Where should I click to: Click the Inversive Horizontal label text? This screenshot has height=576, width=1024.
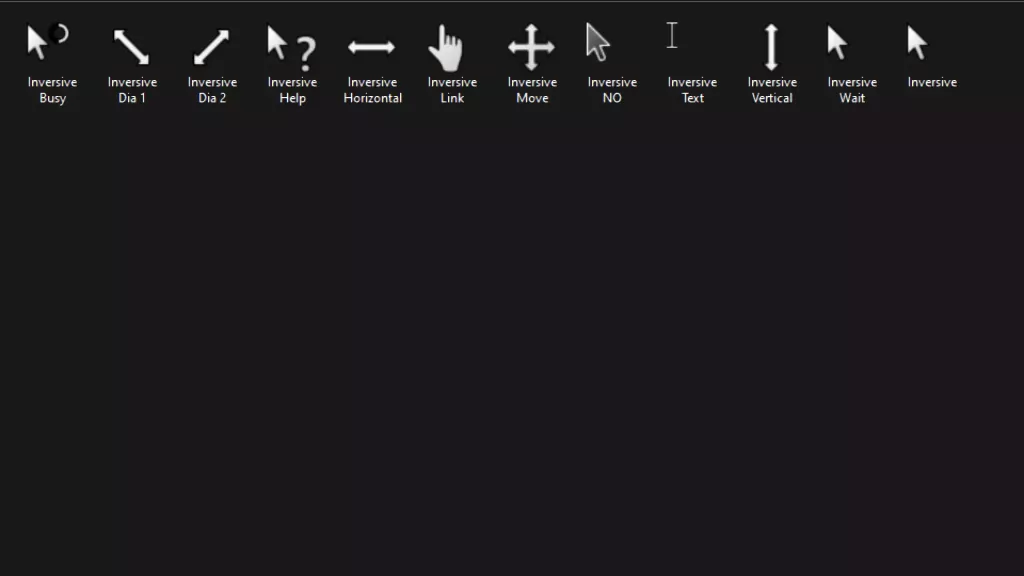(x=371, y=90)
